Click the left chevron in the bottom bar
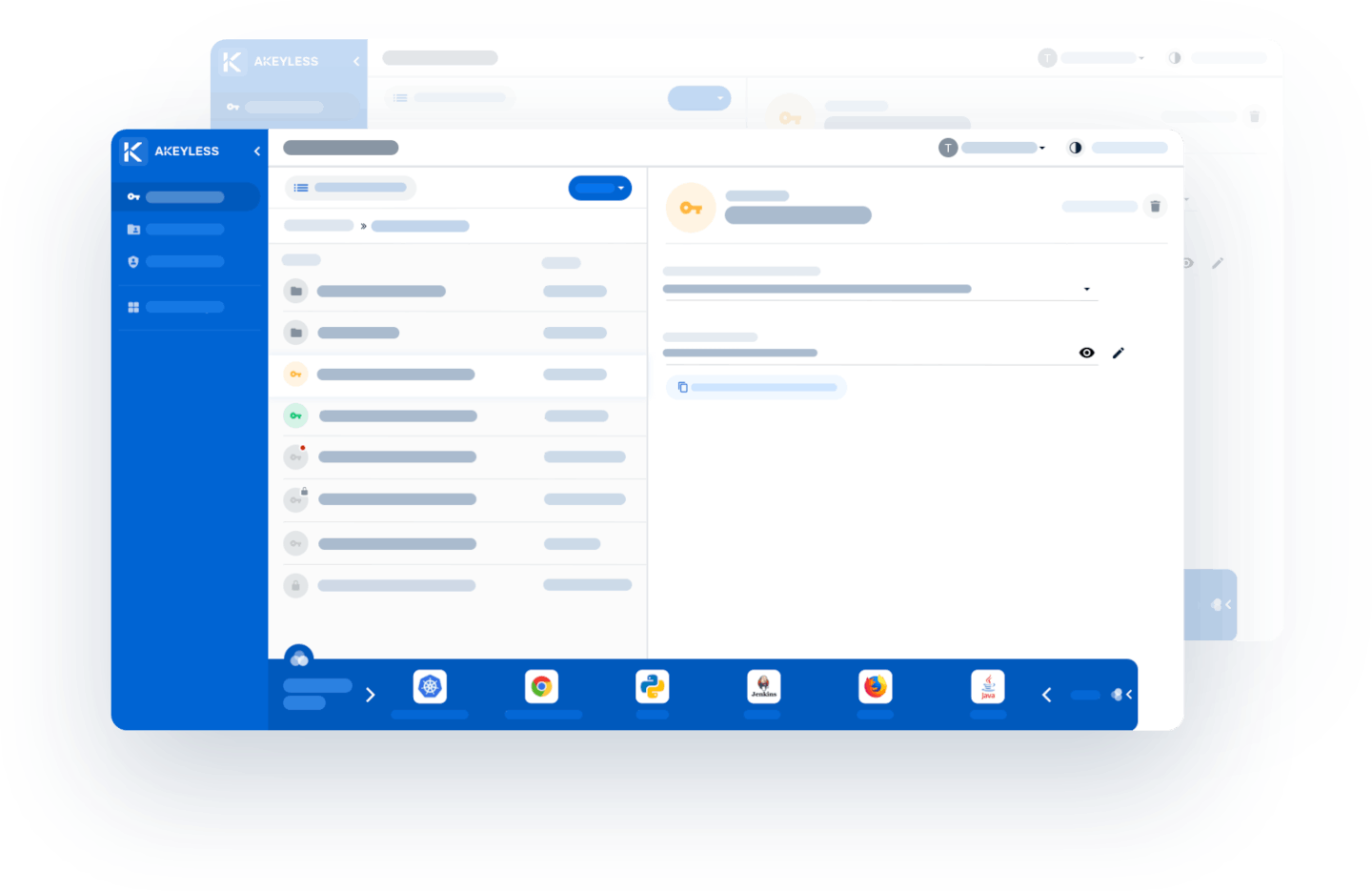1372x891 pixels. (x=1047, y=695)
